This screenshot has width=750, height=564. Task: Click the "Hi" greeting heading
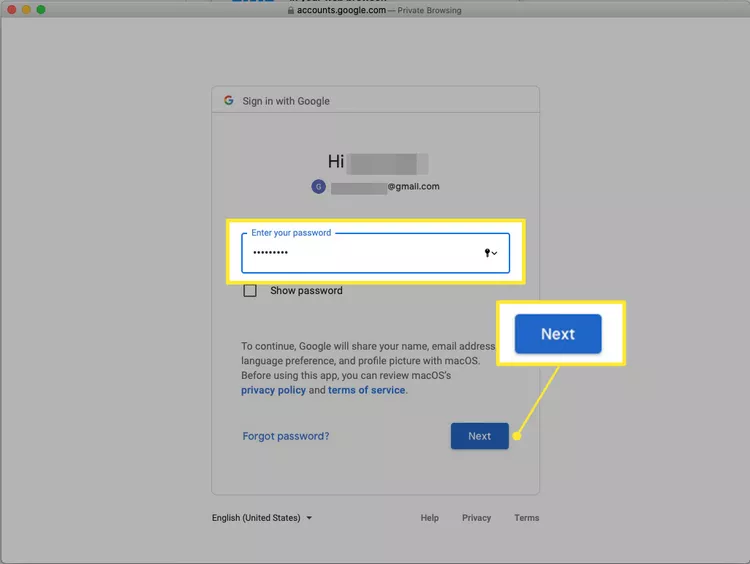point(336,162)
